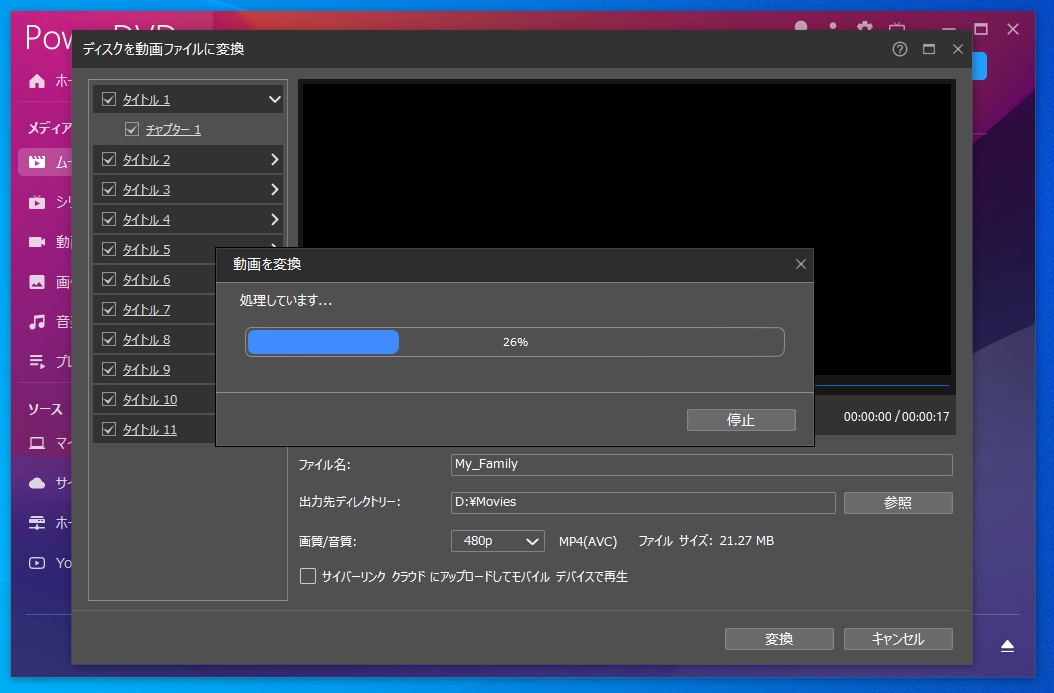Click the Home icon in the sidebar
The width and height of the screenshot is (1054, 693).
pos(37,81)
